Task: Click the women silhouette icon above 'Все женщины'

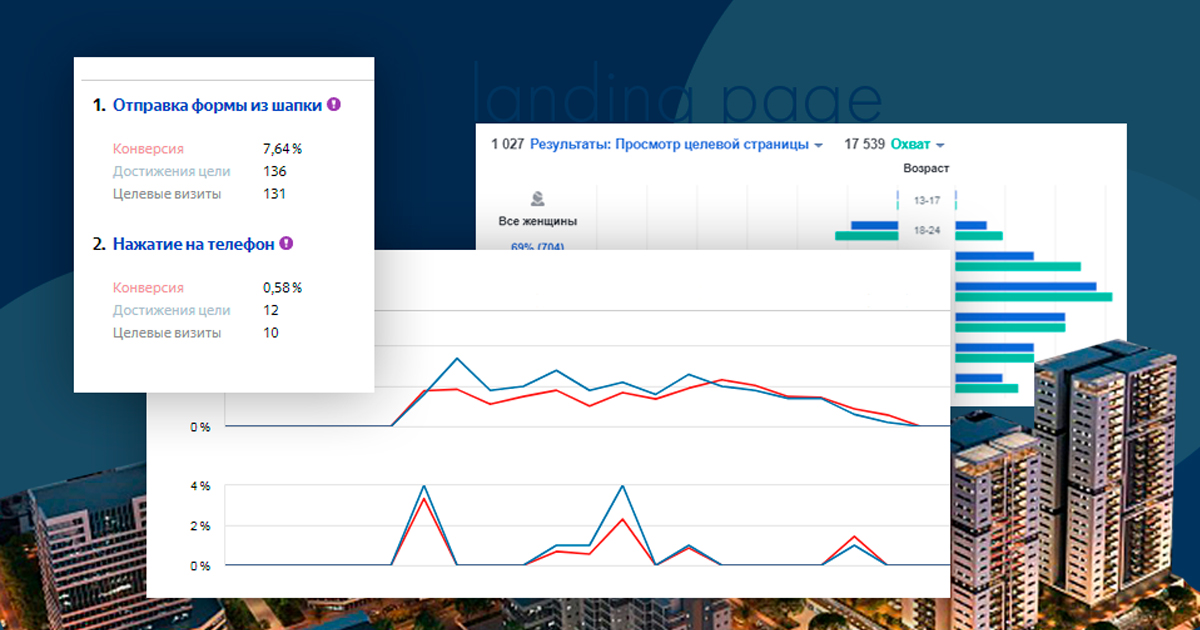Action: (x=538, y=198)
